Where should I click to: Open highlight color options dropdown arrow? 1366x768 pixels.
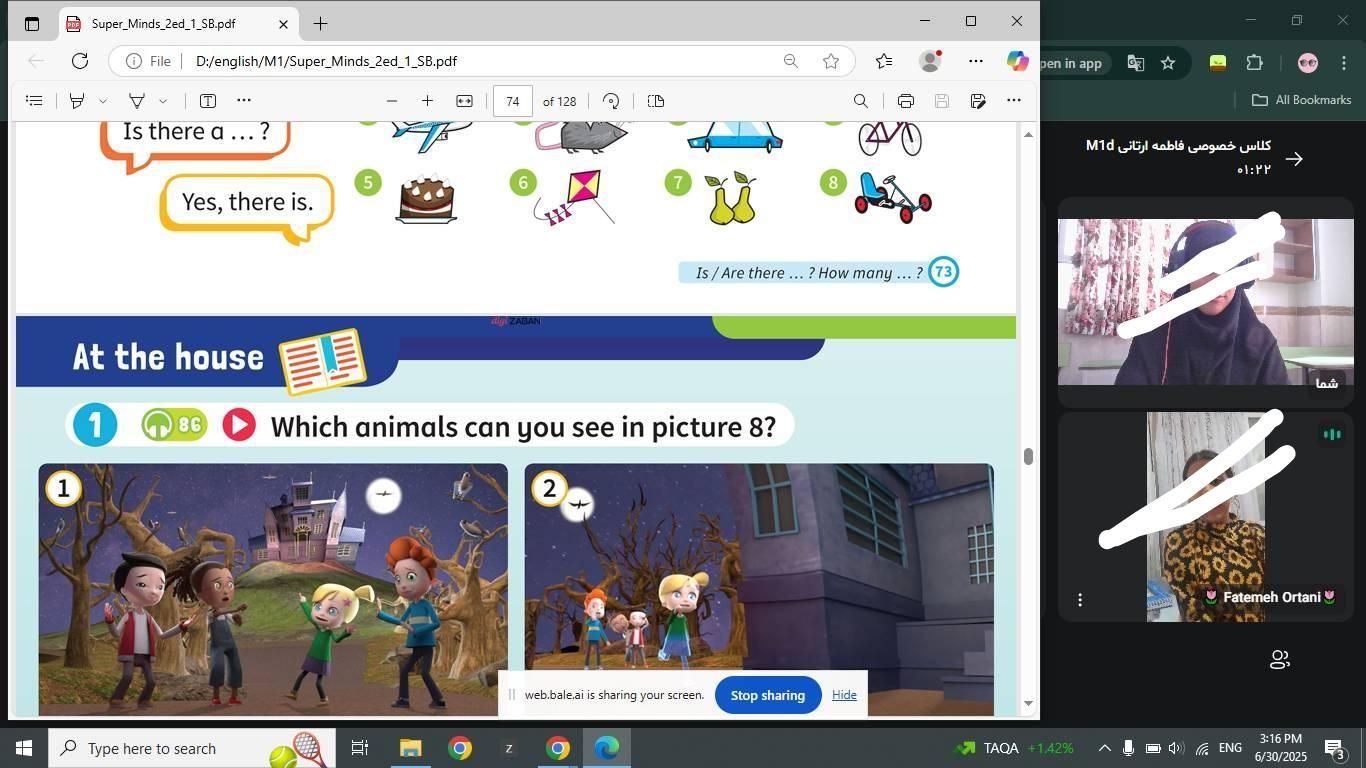pos(102,101)
